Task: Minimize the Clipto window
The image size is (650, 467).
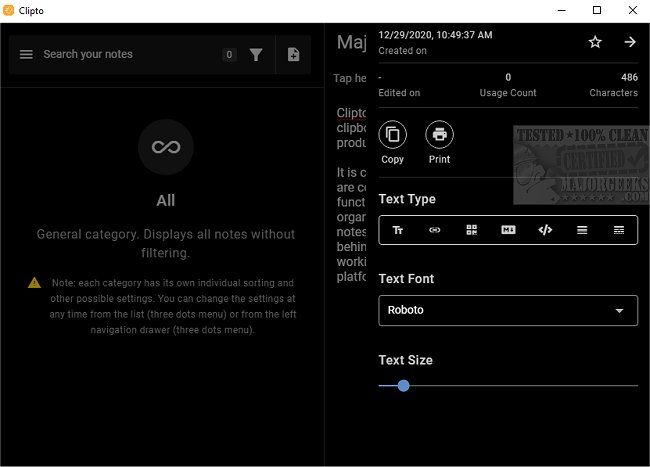Action: 562,10
